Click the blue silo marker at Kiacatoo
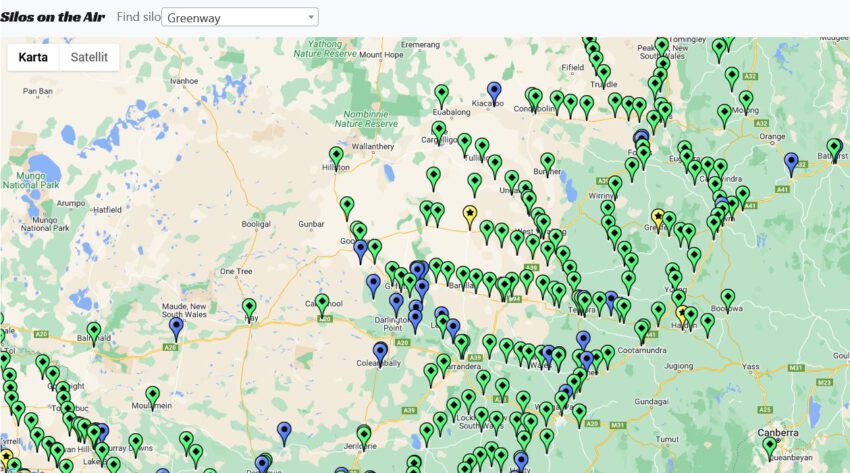The image size is (850, 473). coord(494,91)
